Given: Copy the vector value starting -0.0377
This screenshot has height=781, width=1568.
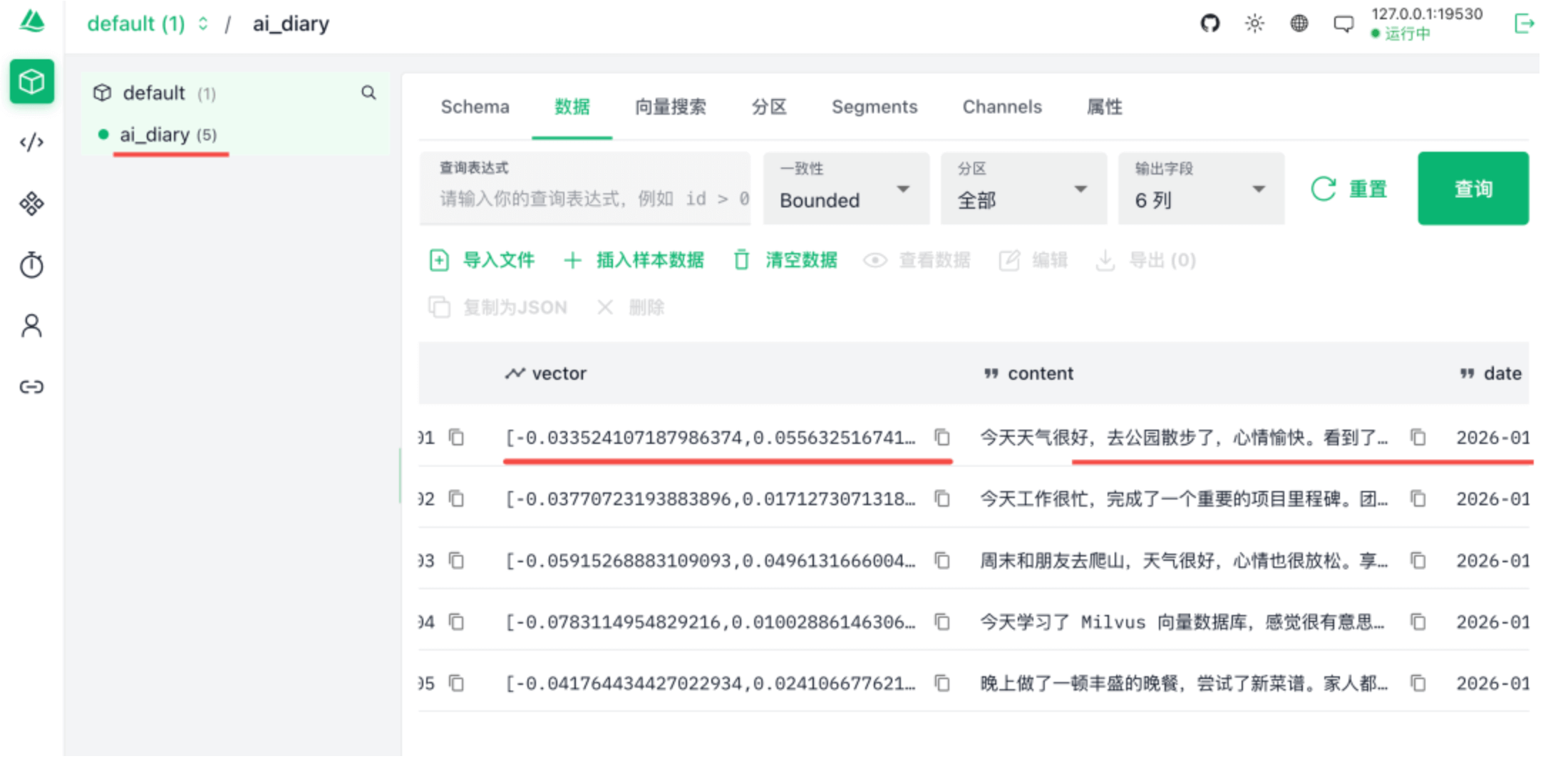Looking at the screenshot, I should [x=942, y=499].
